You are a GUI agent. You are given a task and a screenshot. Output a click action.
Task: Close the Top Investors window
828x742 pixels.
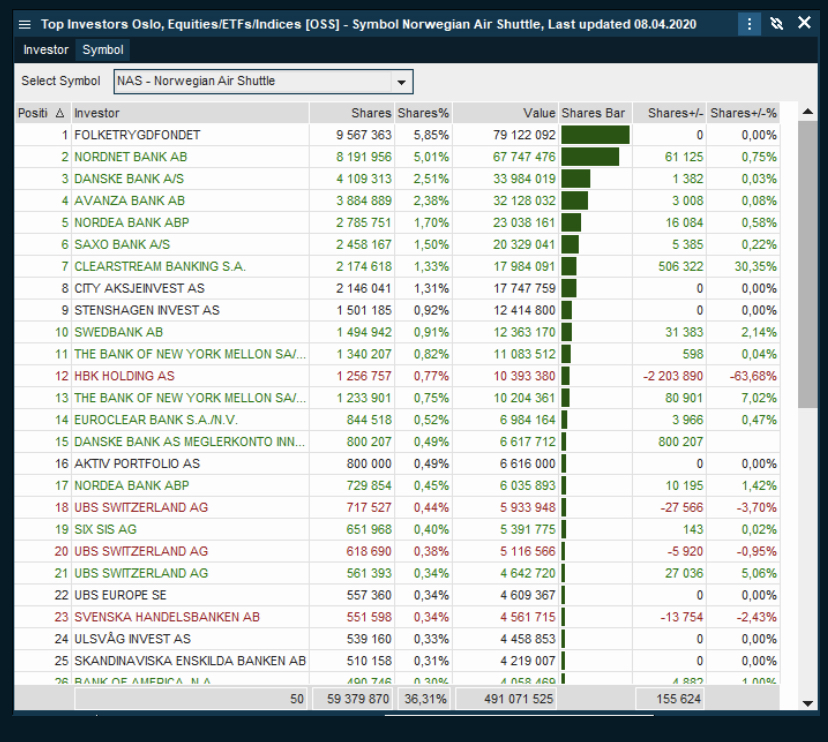(x=804, y=23)
